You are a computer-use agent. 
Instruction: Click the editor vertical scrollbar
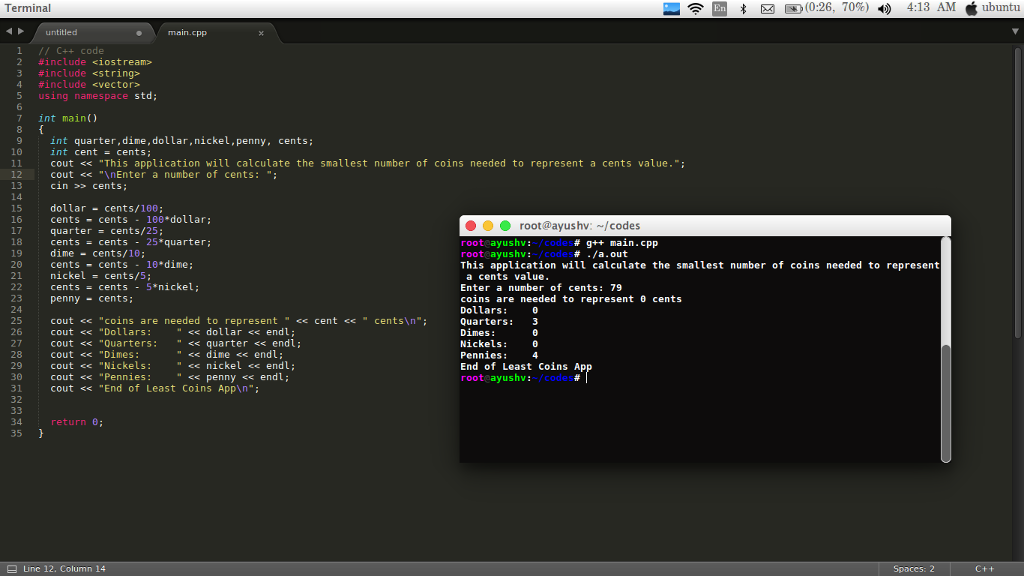tap(1019, 193)
